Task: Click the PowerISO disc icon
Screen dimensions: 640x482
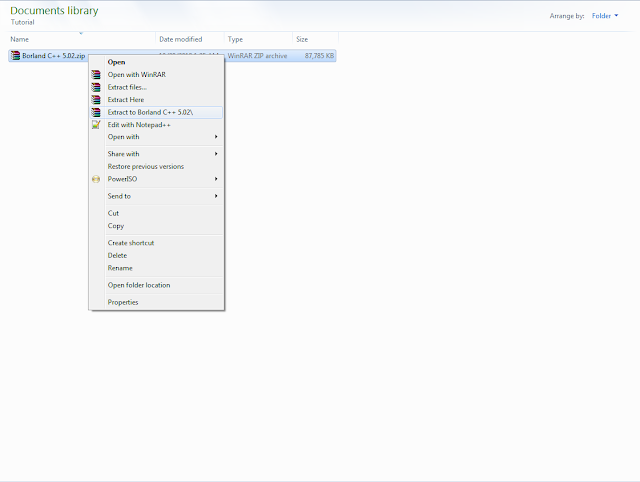Action: (x=96, y=179)
